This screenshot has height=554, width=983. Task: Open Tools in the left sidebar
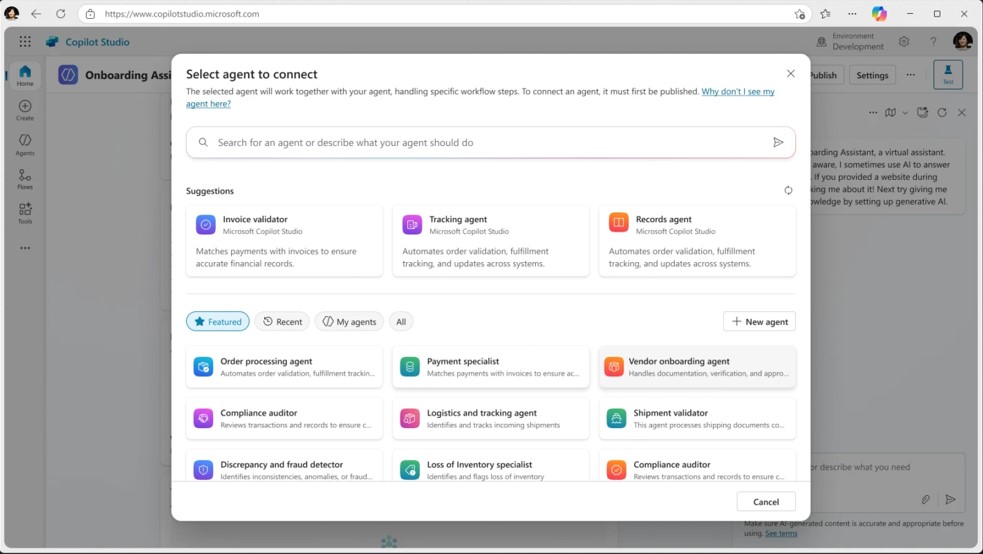25,213
